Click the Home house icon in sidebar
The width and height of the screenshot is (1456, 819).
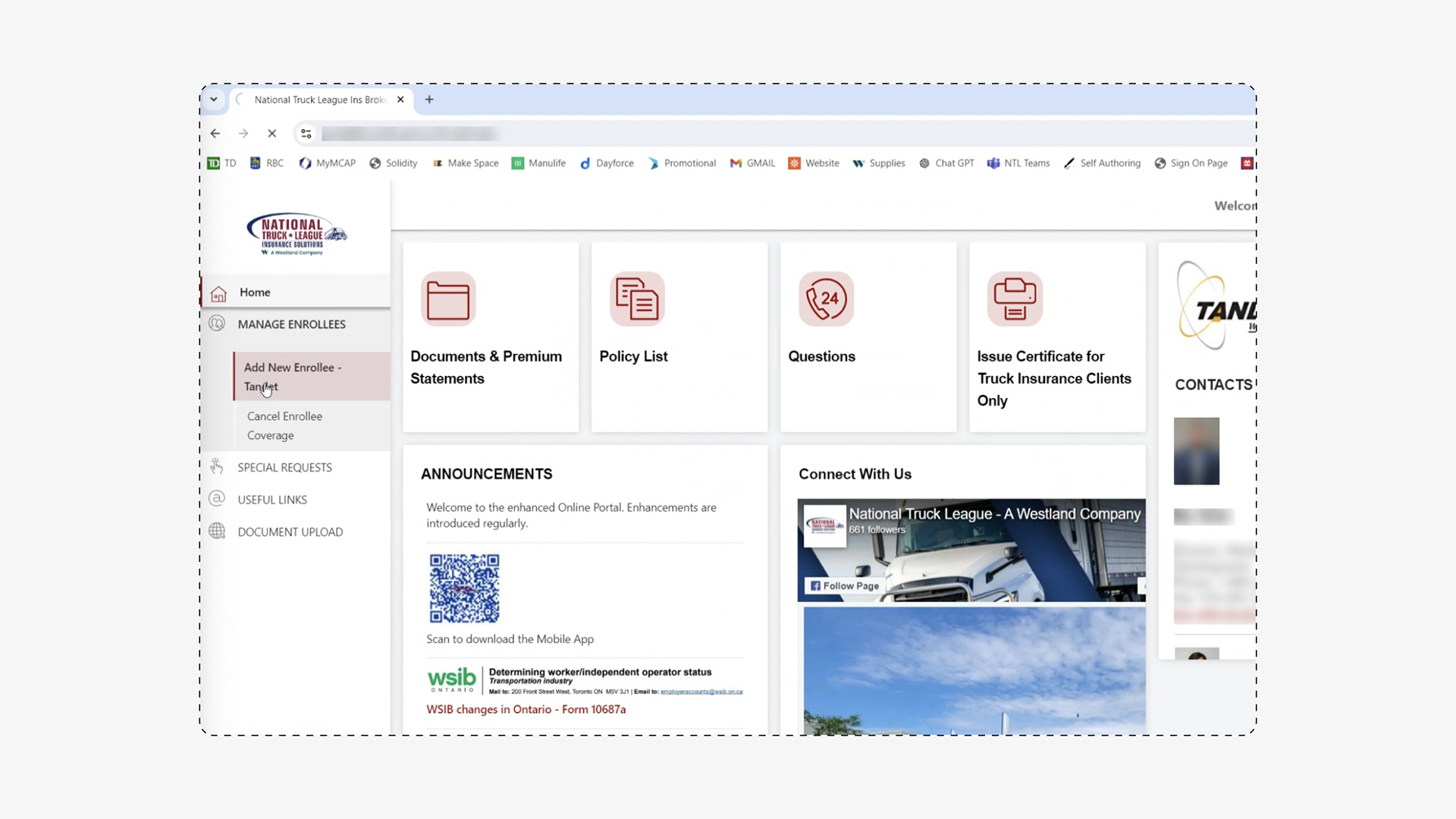(218, 293)
